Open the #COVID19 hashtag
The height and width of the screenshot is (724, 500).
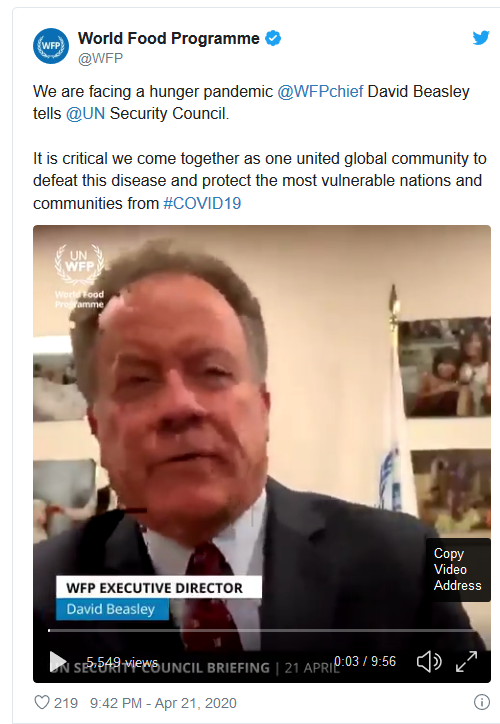click(202, 203)
